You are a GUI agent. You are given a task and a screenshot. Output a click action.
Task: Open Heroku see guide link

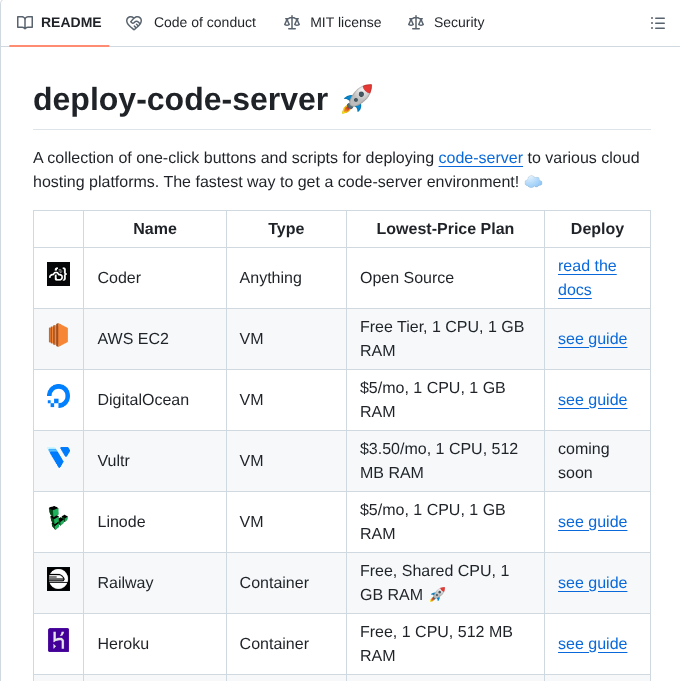click(x=592, y=644)
